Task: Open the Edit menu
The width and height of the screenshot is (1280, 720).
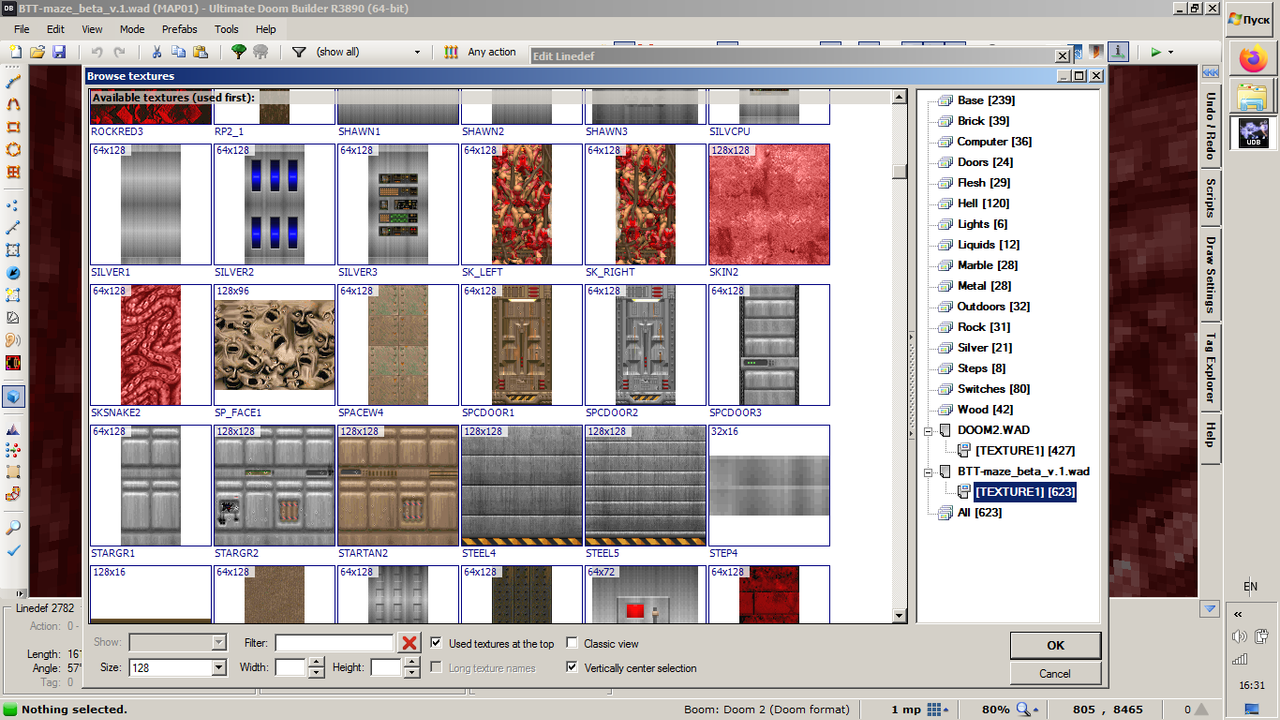Action: pyautogui.click(x=55, y=29)
